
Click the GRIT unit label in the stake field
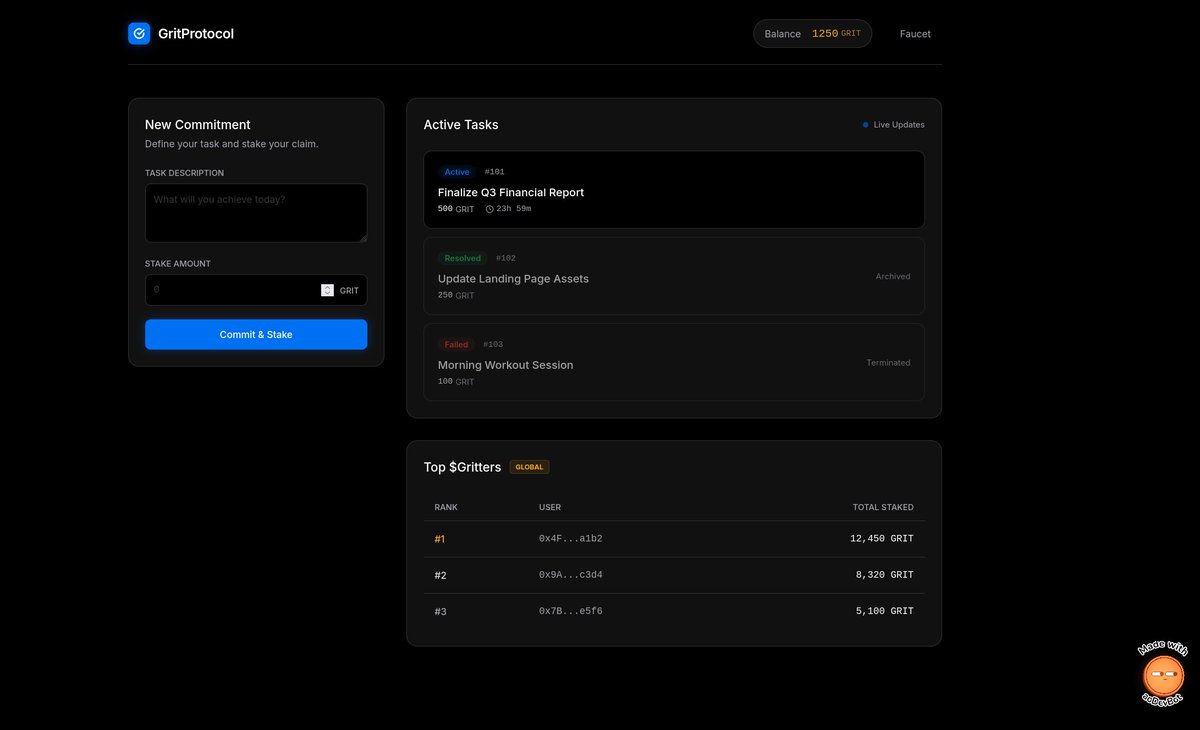[x=349, y=290]
